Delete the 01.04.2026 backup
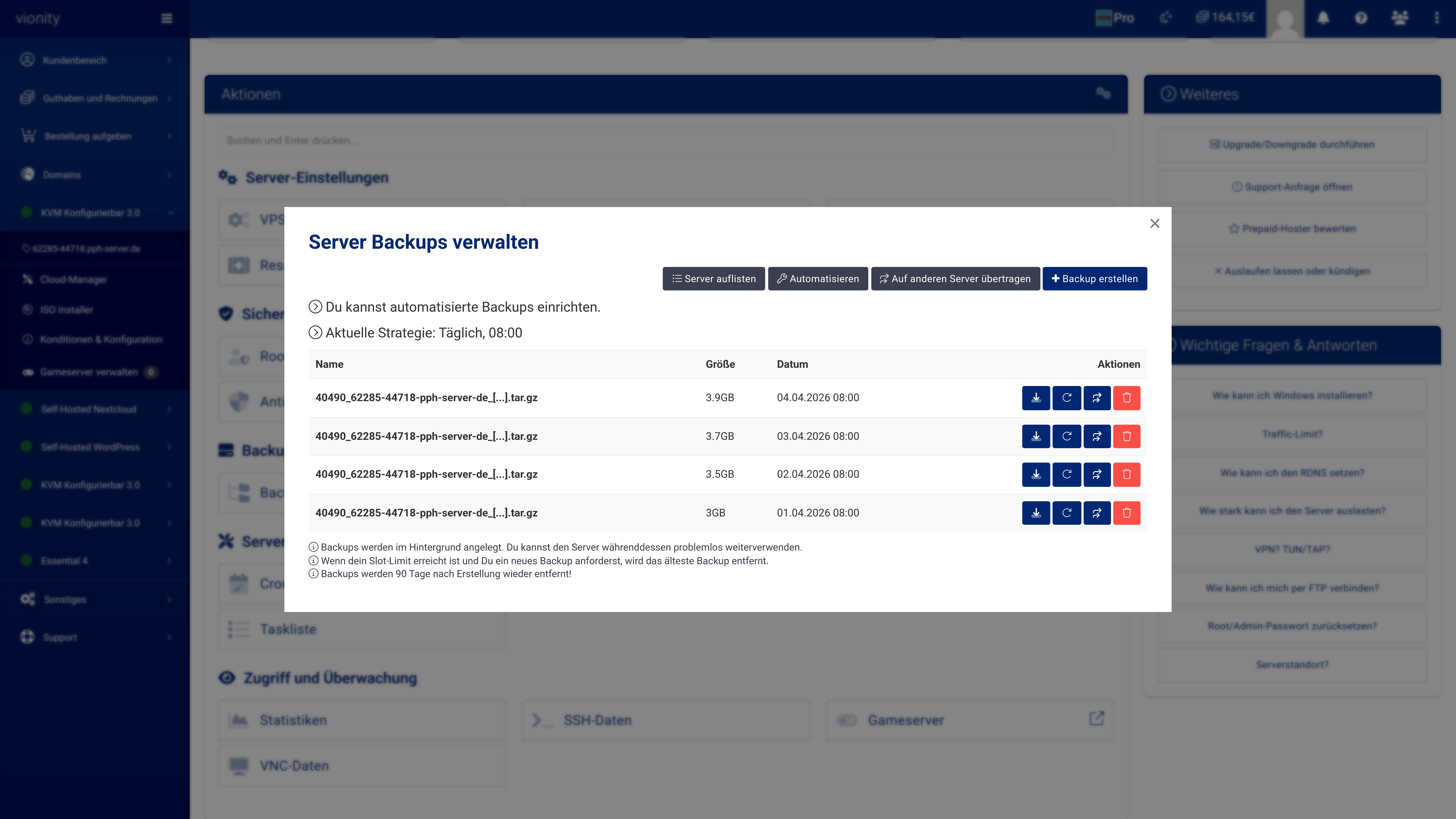1456x819 pixels. [x=1127, y=513]
